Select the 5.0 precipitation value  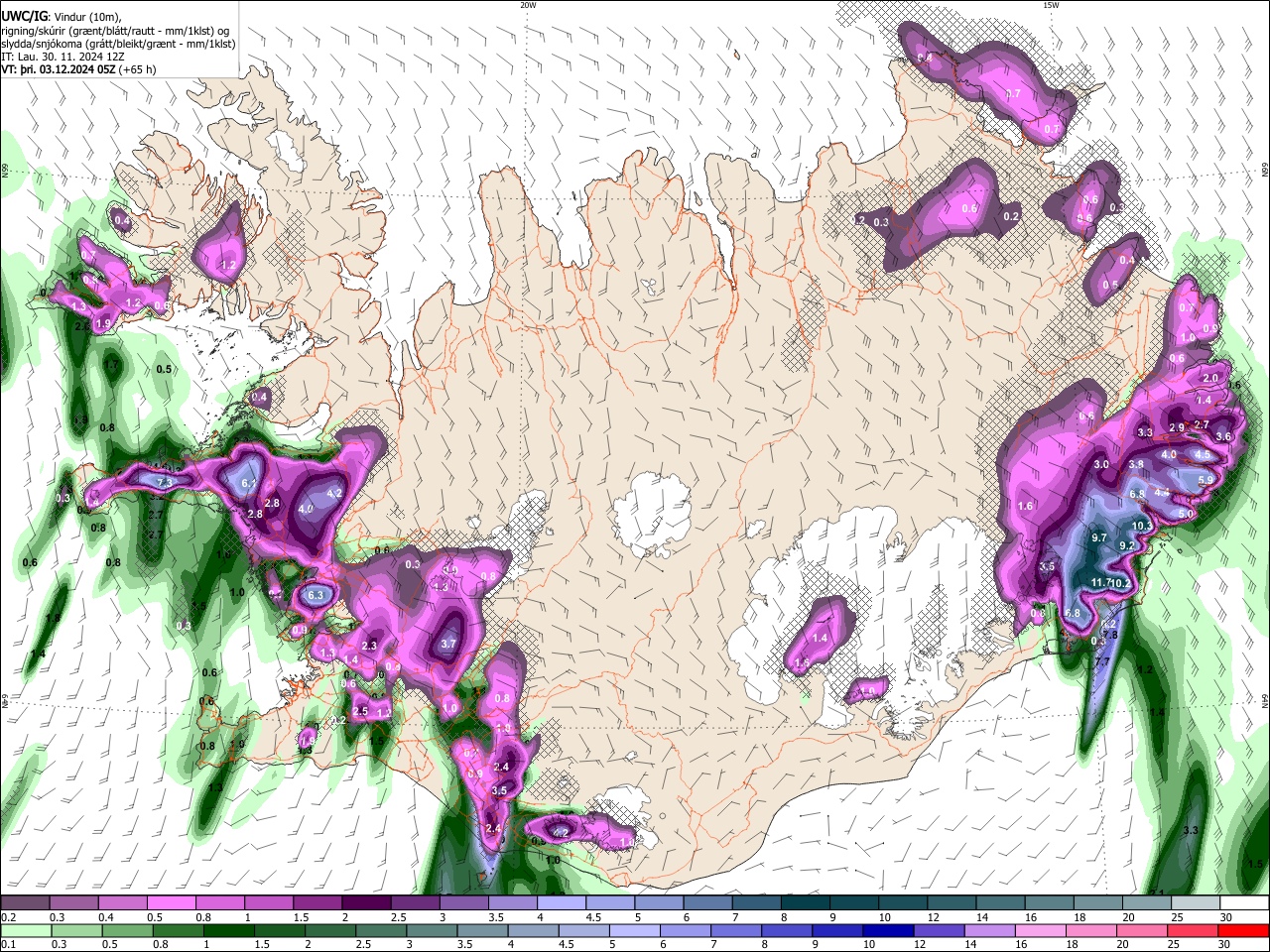tap(1186, 515)
